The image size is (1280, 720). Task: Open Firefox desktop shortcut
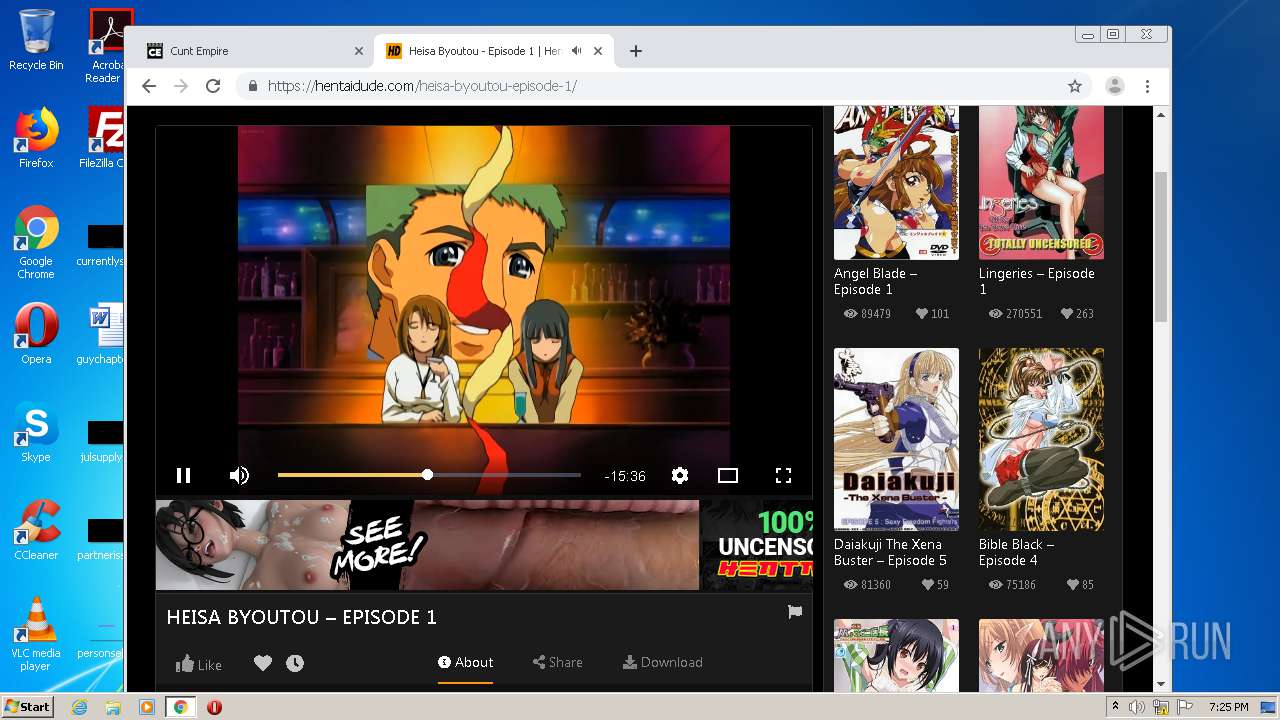coord(36,138)
